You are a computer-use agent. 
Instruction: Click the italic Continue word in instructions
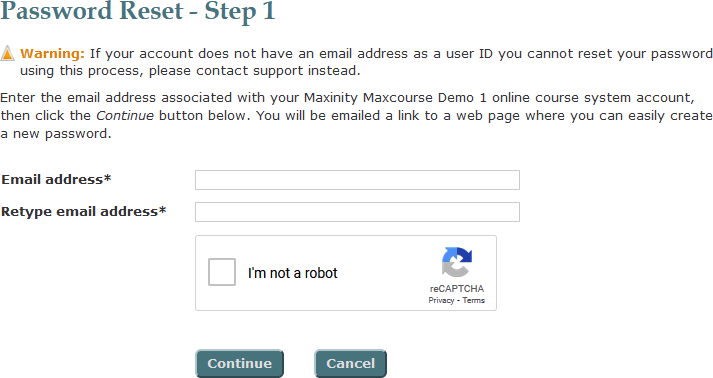click(125, 116)
